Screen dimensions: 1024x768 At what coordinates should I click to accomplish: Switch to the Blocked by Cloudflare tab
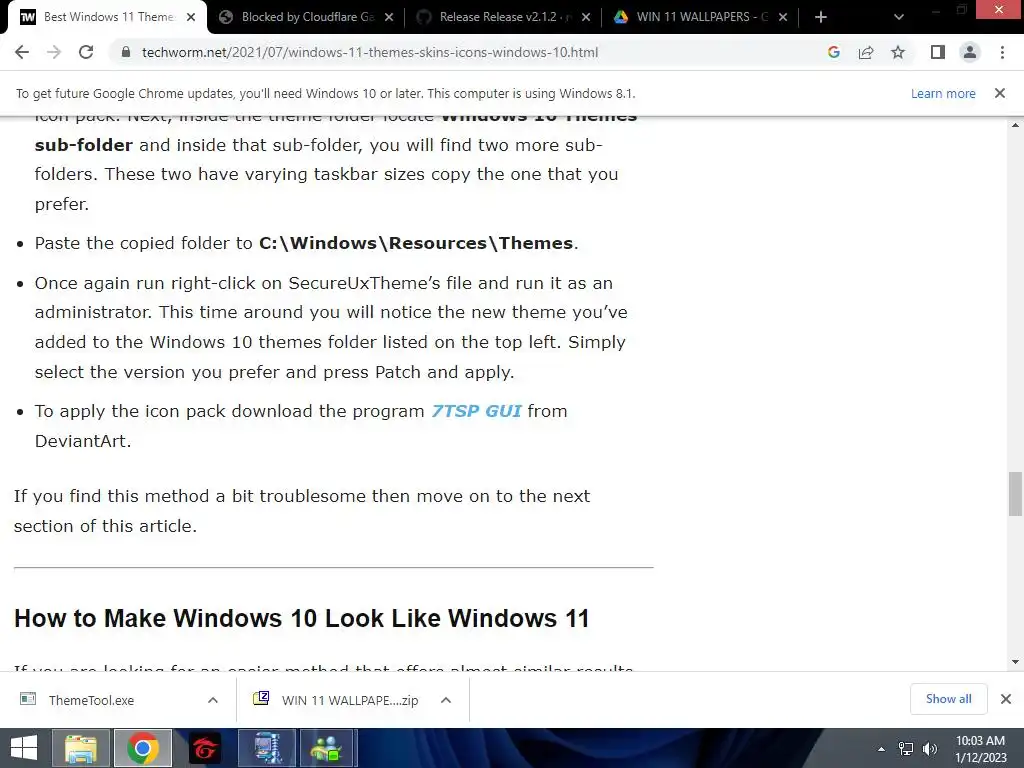[307, 17]
